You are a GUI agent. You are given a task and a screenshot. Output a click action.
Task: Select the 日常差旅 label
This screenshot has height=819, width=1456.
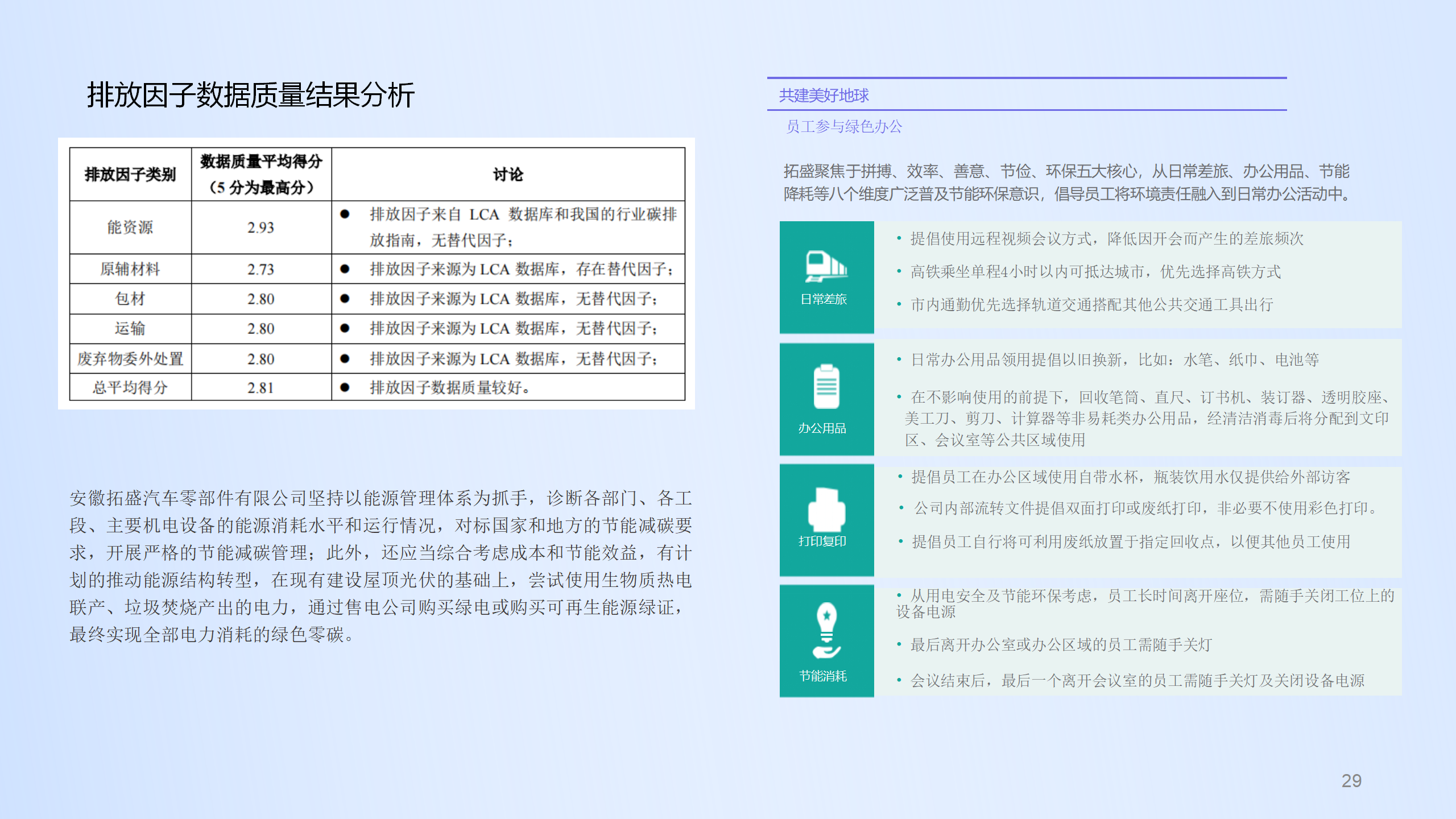(x=824, y=299)
